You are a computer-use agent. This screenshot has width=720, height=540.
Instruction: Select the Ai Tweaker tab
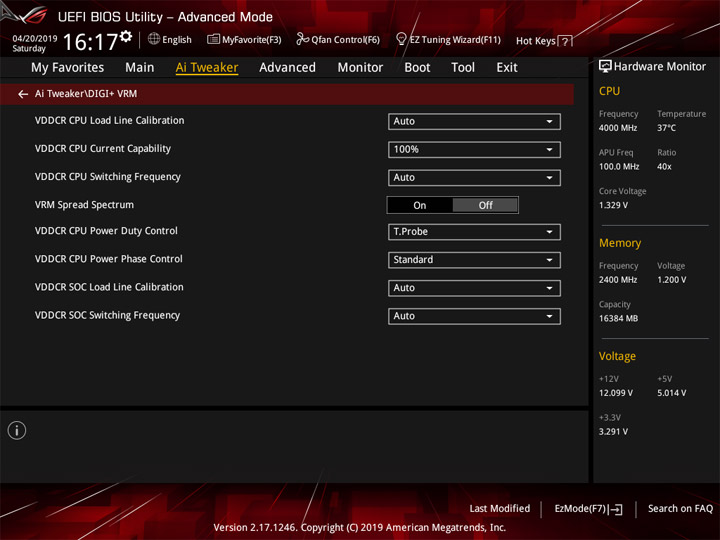pyautogui.click(x=207, y=68)
